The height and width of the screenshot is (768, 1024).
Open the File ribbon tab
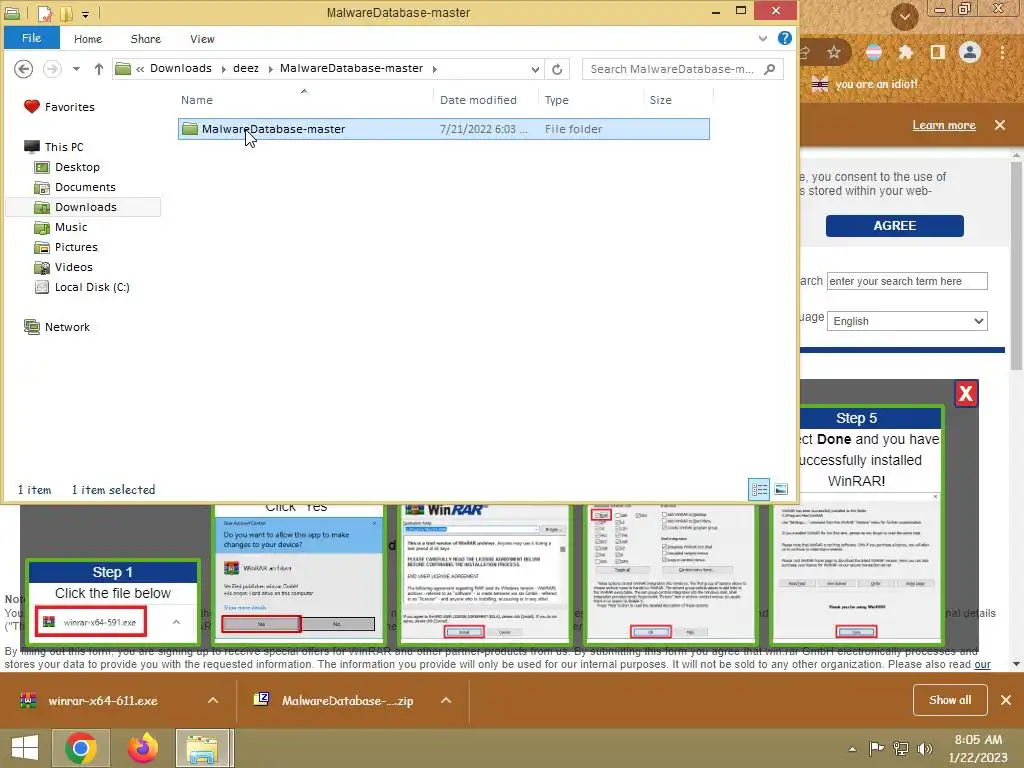(x=31, y=38)
